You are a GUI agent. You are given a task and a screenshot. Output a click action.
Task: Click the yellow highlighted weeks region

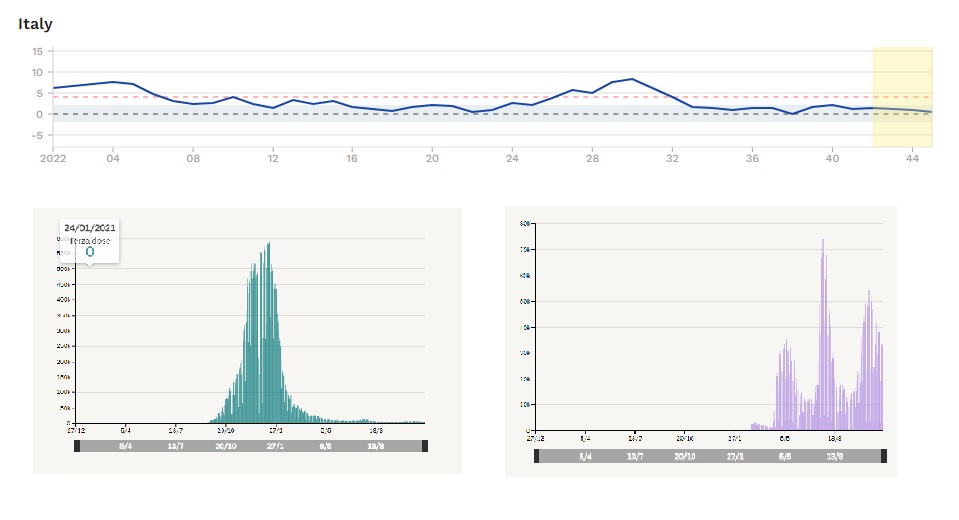pyautogui.click(x=902, y=97)
